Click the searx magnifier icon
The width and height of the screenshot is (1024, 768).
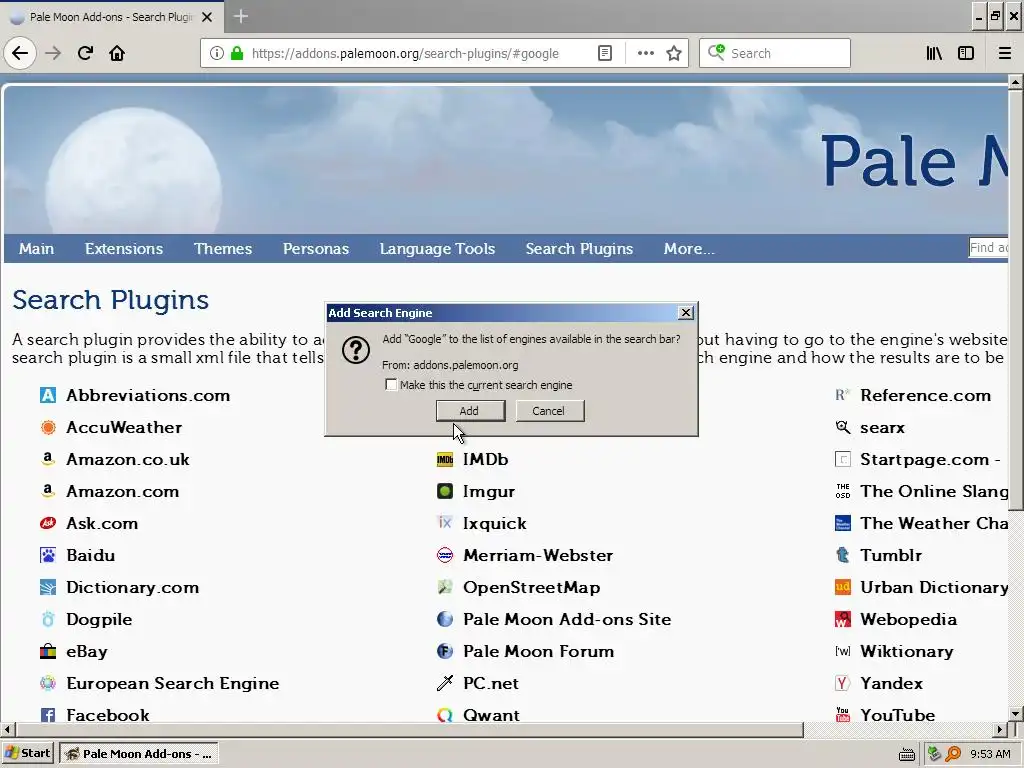(x=842, y=427)
